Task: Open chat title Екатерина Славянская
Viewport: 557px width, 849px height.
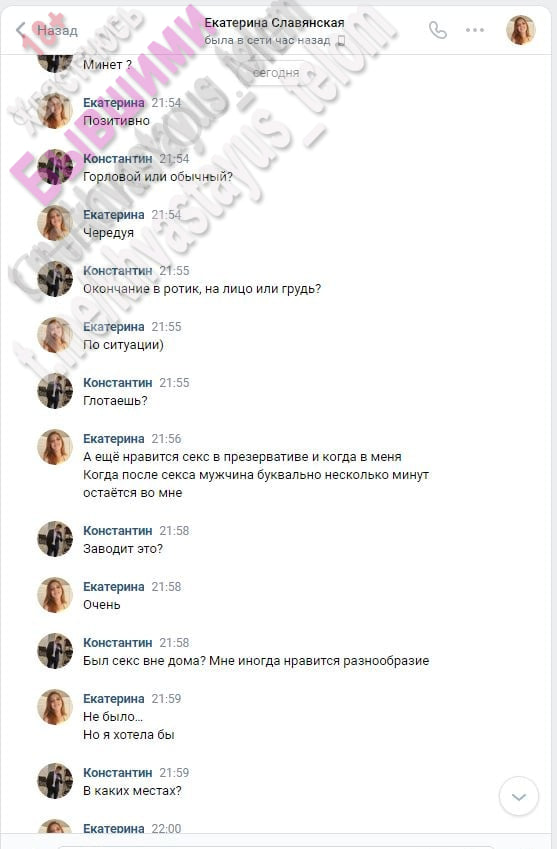Action: point(274,23)
